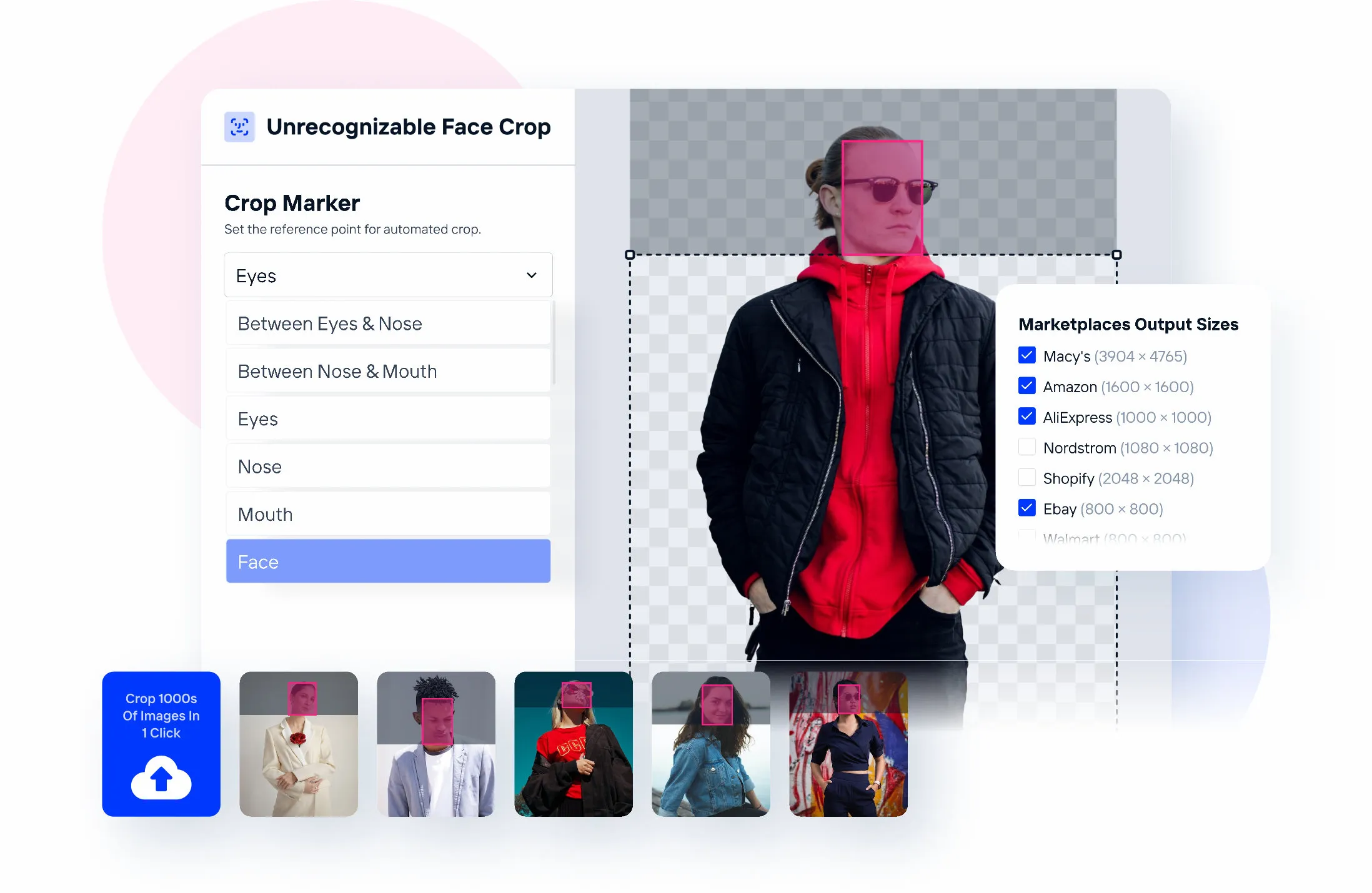Open the Crop Marker dropdown menu
This screenshot has height=893, width=1372.
click(x=387, y=275)
